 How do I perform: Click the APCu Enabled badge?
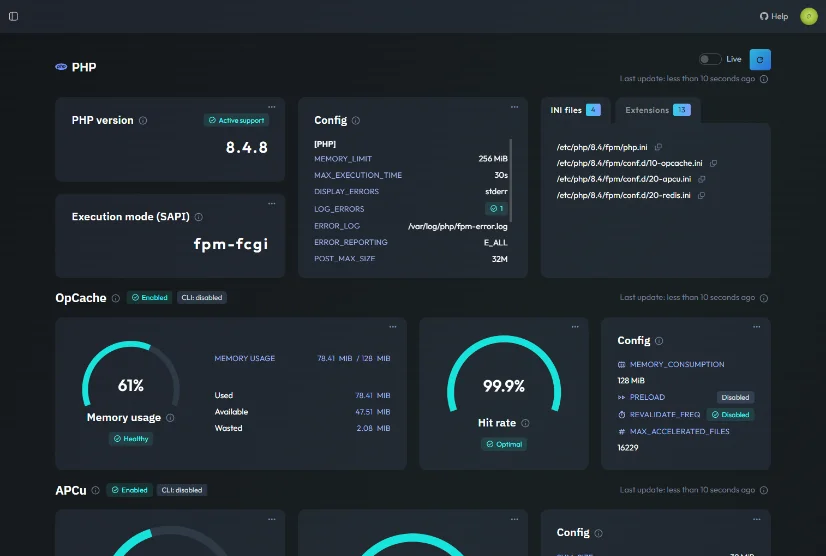point(130,490)
